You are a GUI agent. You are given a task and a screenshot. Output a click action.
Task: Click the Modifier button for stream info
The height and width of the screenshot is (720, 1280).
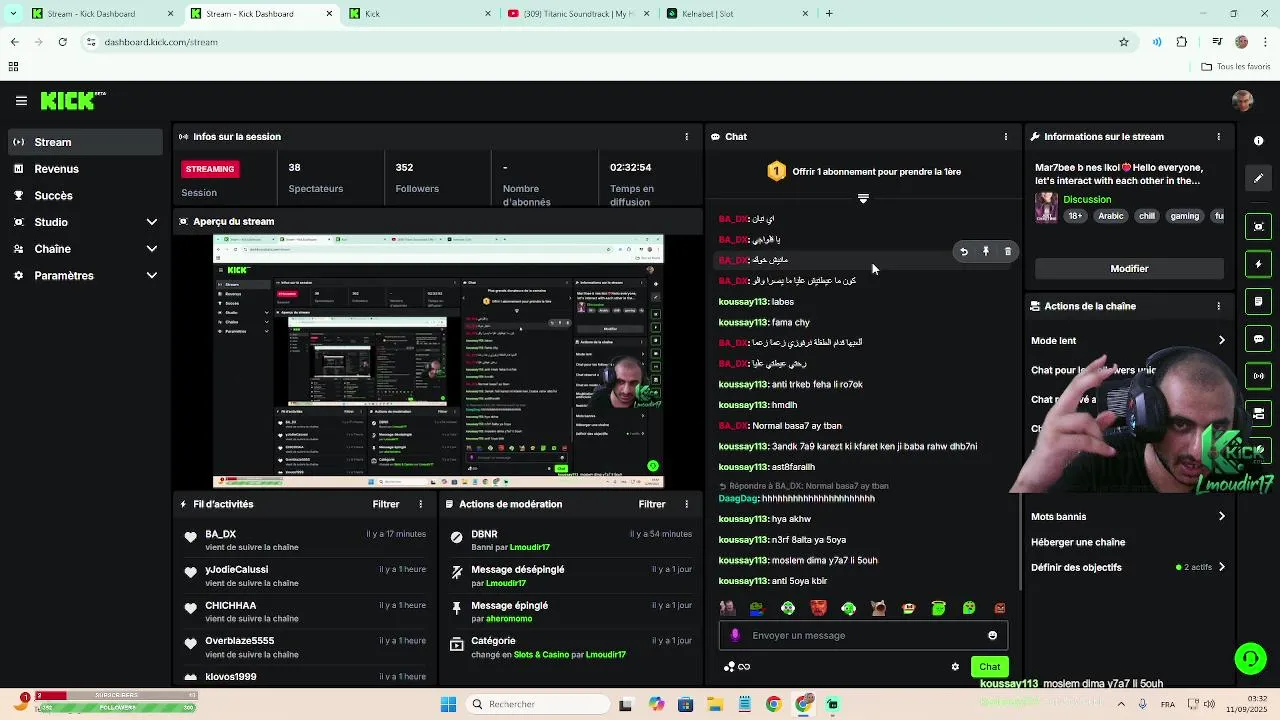(x=1129, y=269)
